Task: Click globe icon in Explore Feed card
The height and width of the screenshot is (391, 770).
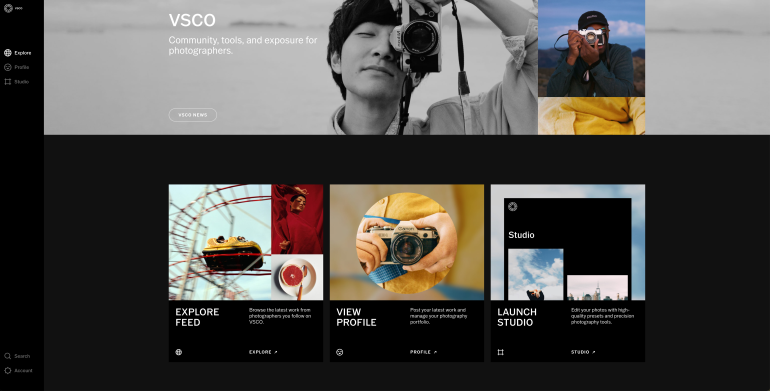Action: pyautogui.click(x=179, y=352)
